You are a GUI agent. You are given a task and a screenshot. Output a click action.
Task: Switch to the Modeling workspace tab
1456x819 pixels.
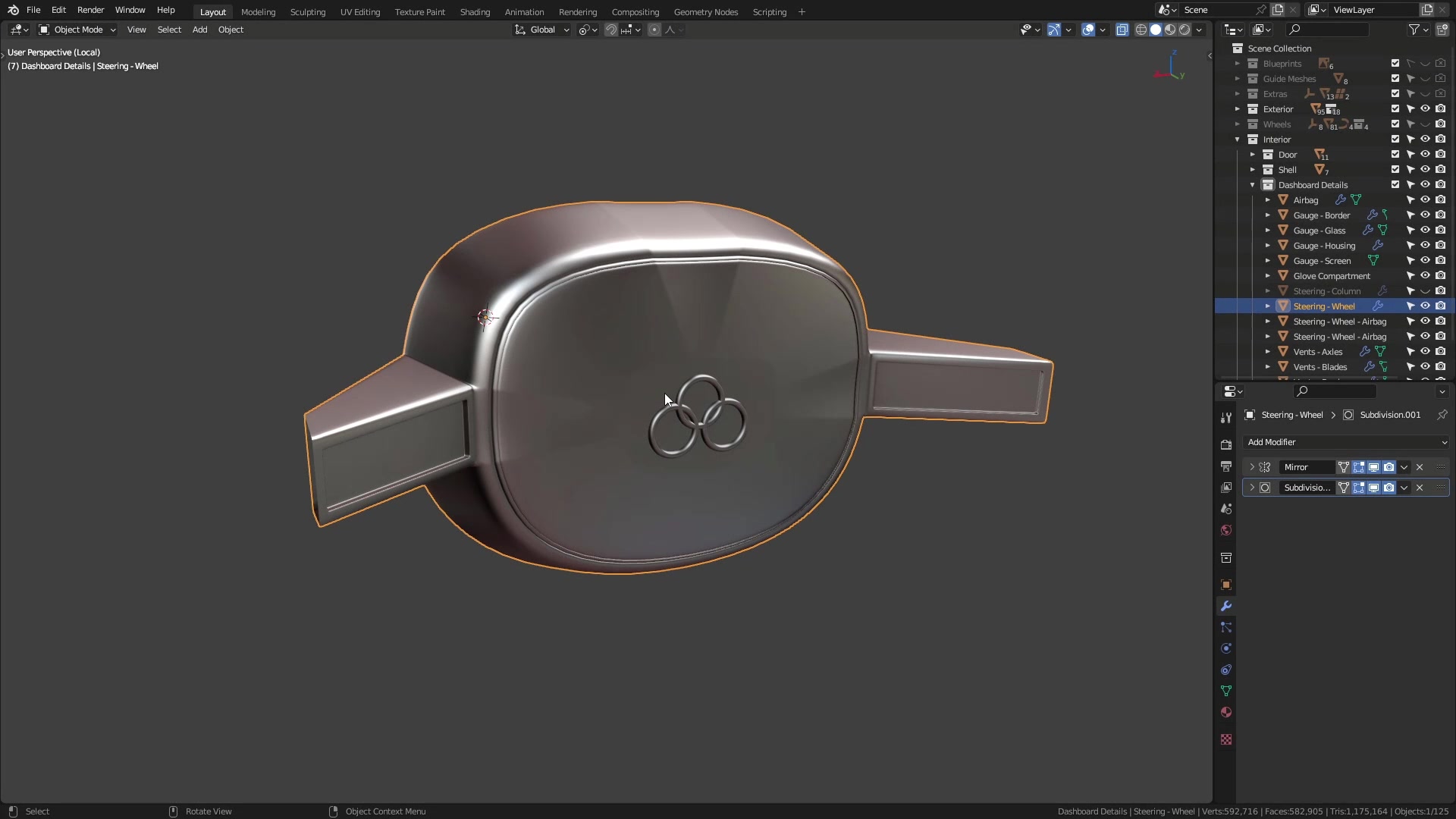coord(258,11)
